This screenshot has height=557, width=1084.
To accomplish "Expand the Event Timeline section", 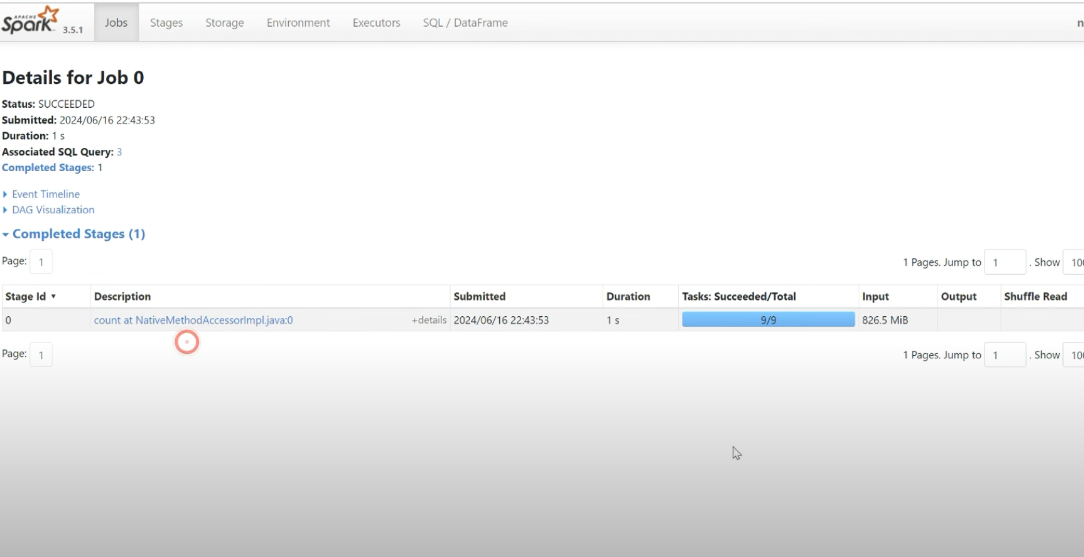I will point(45,194).
